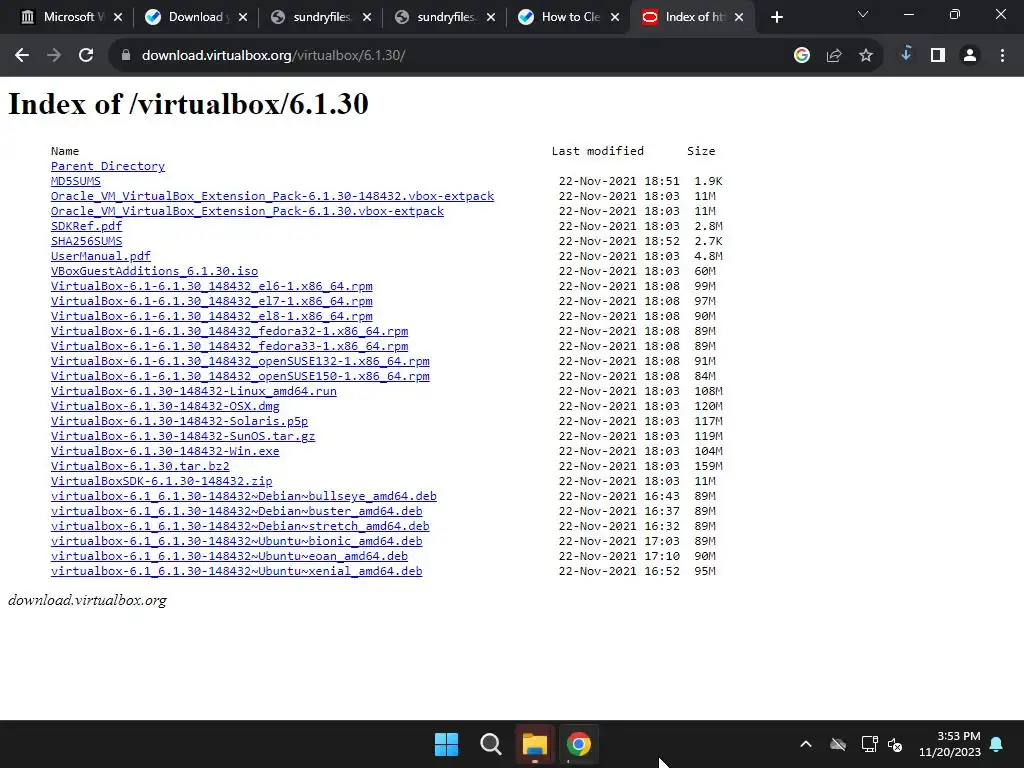Viewport: 1024px width, 768px height.
Task: Open File Explorer from taskbar
Action: (x=534, y=744)
